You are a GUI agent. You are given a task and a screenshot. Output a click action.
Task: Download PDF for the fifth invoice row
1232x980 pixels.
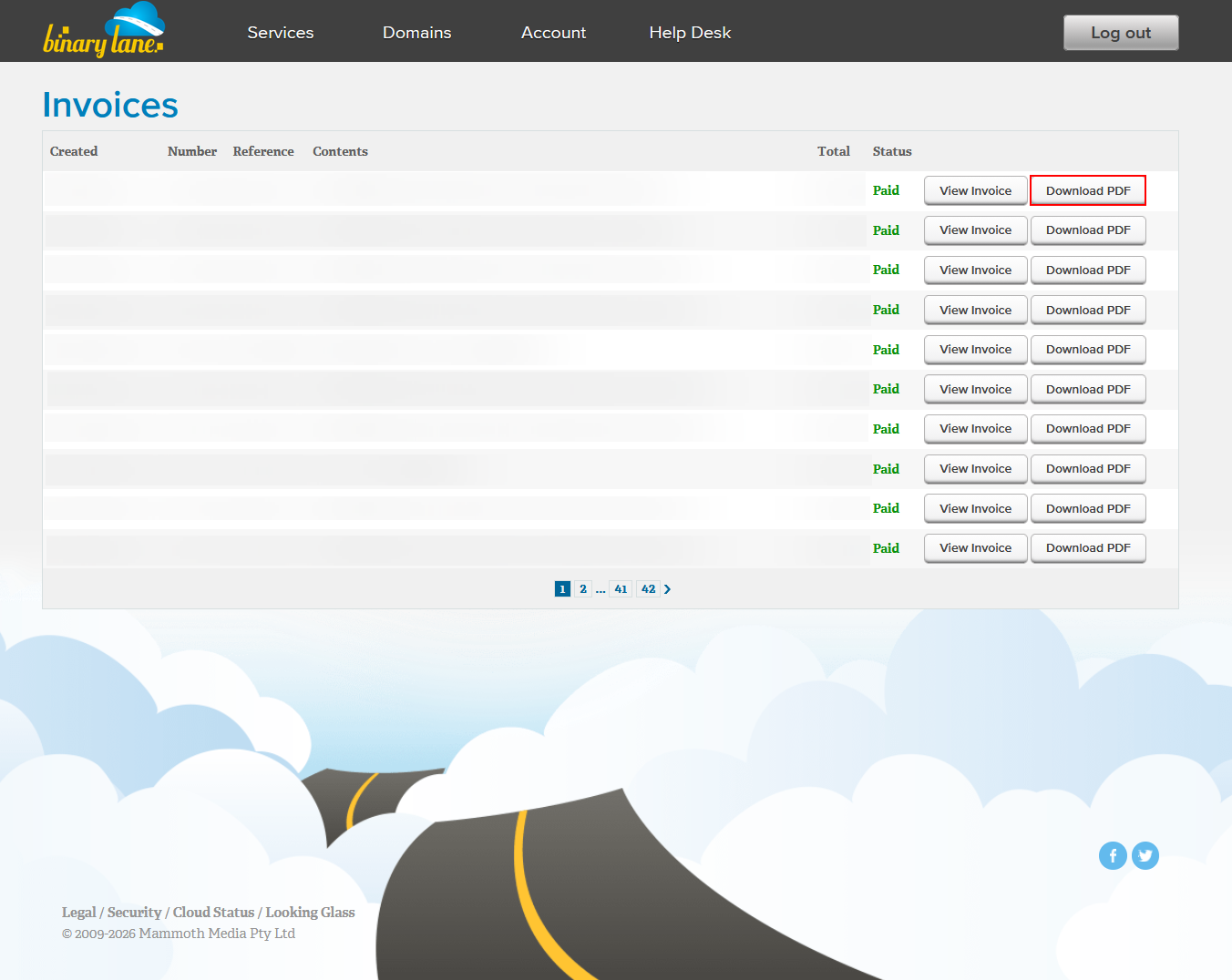point(1088,350)
